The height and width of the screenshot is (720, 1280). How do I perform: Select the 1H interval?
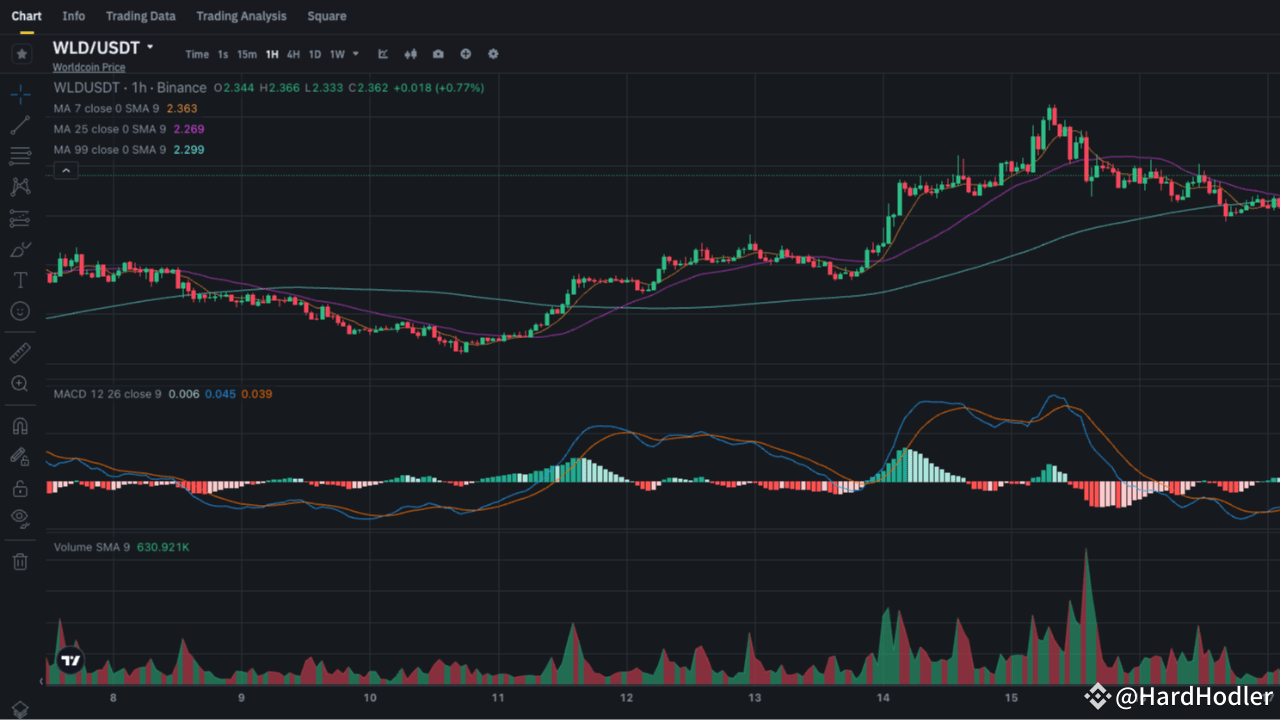click(x=272, y=54)
